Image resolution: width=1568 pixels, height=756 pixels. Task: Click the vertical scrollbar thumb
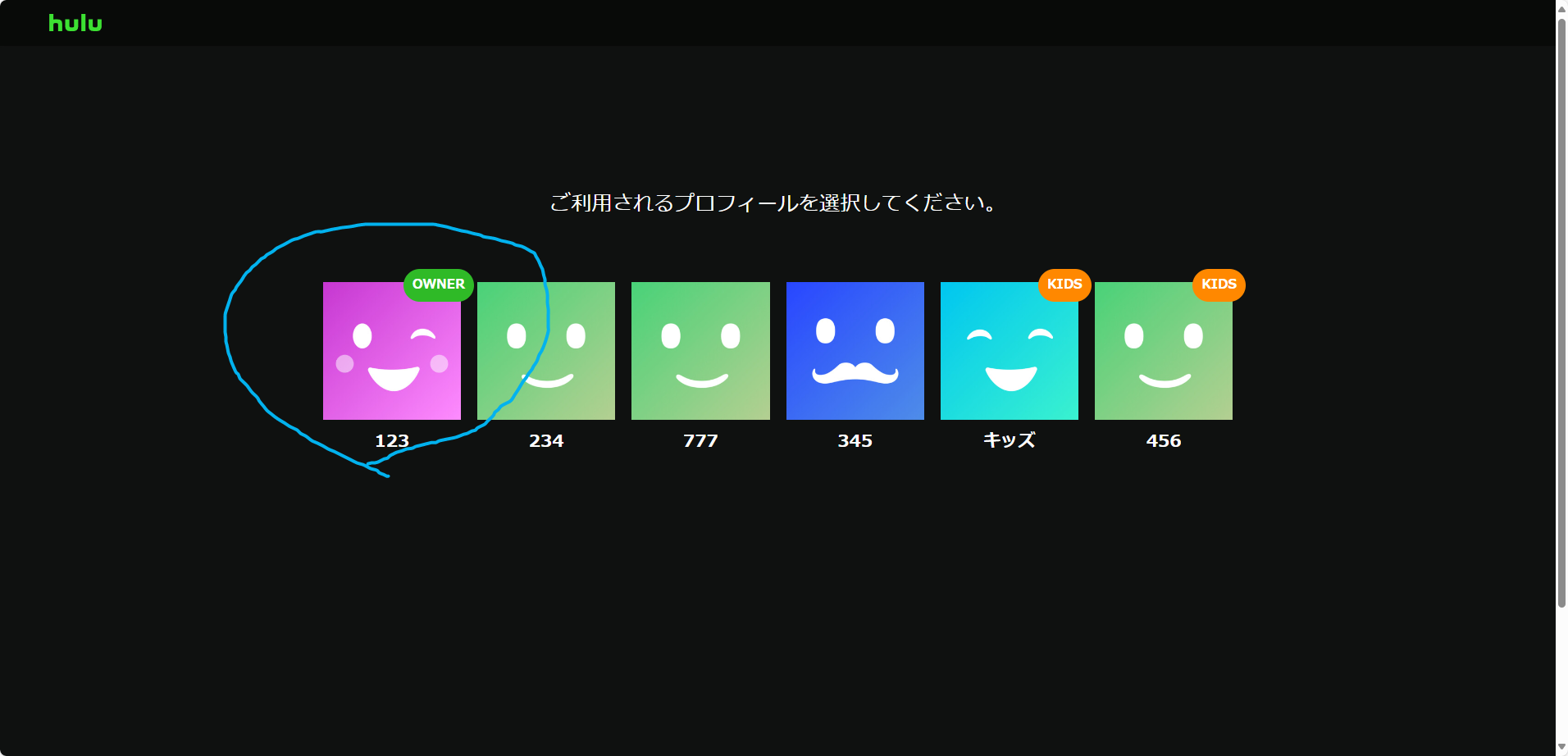[1561, 312]
